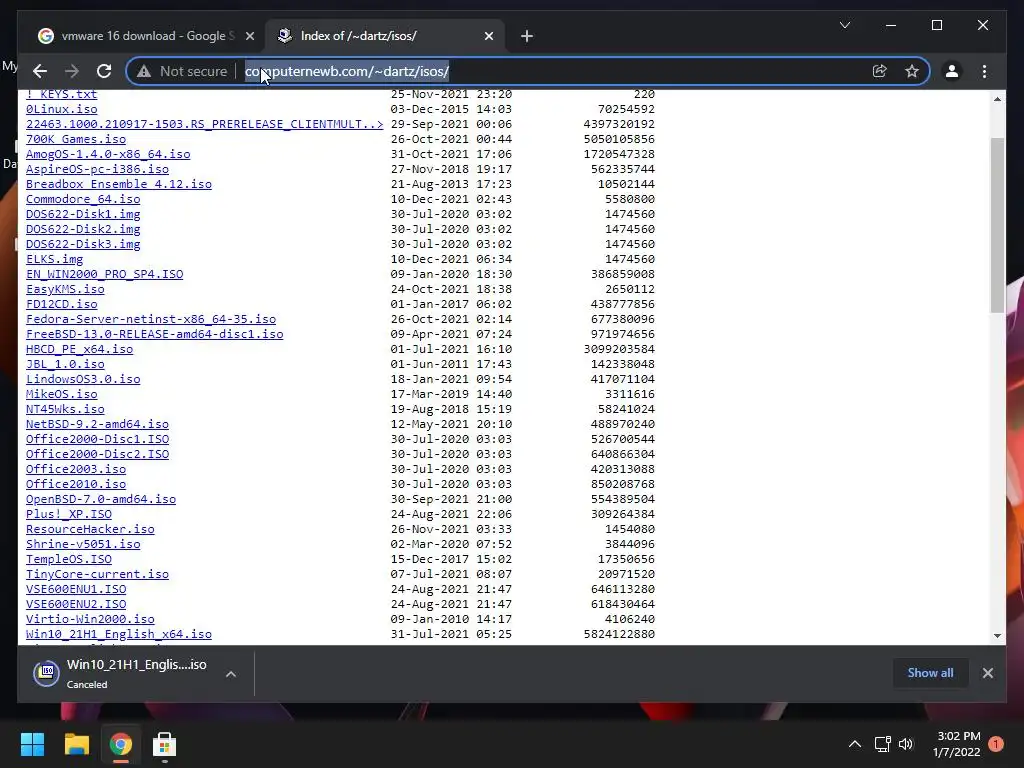The height and width of the screenshot is (768, 1024).
Task: Show all downloads
Action: 930,673
